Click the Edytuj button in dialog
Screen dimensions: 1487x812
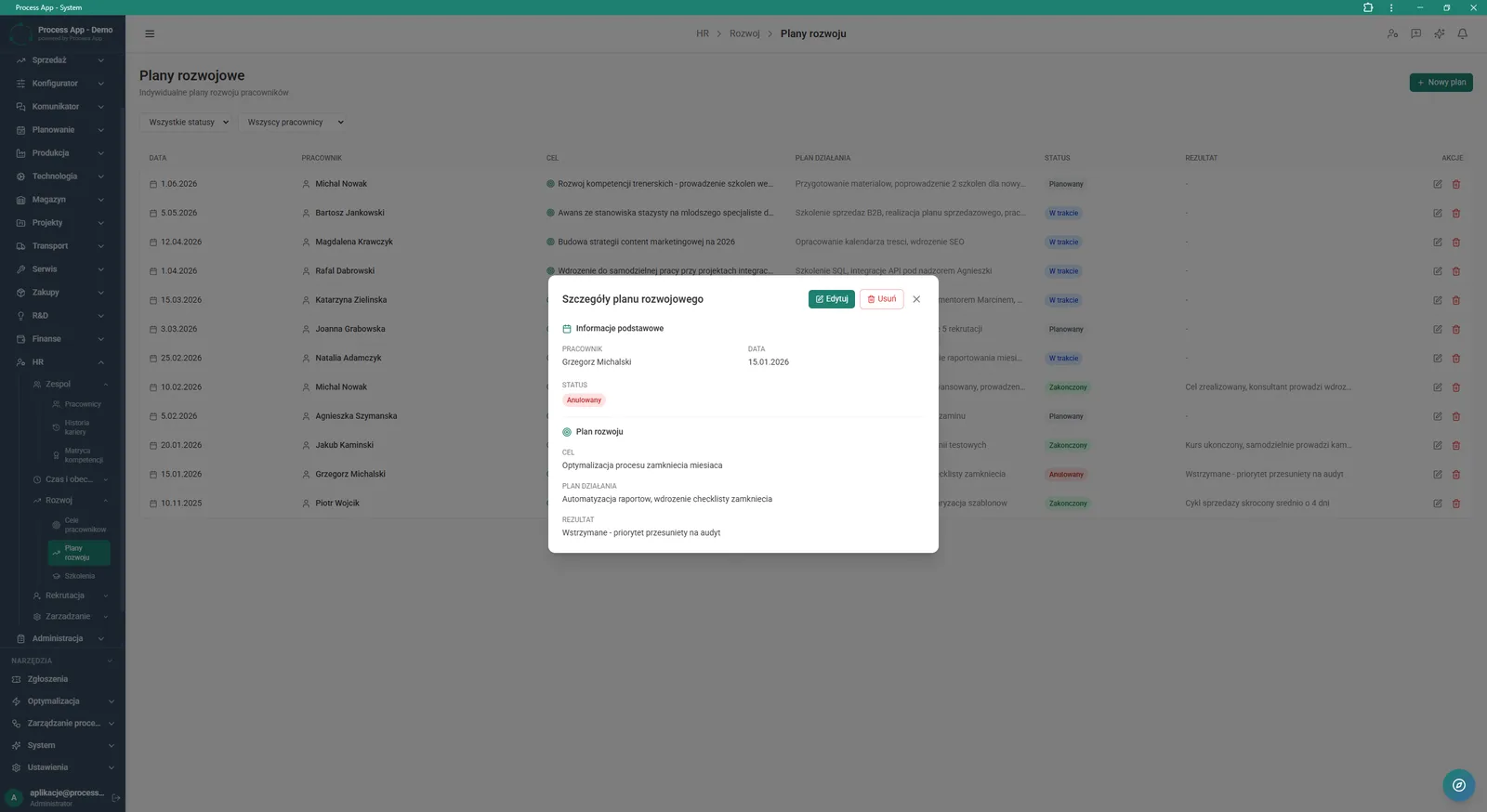click(x=831, y=299)
